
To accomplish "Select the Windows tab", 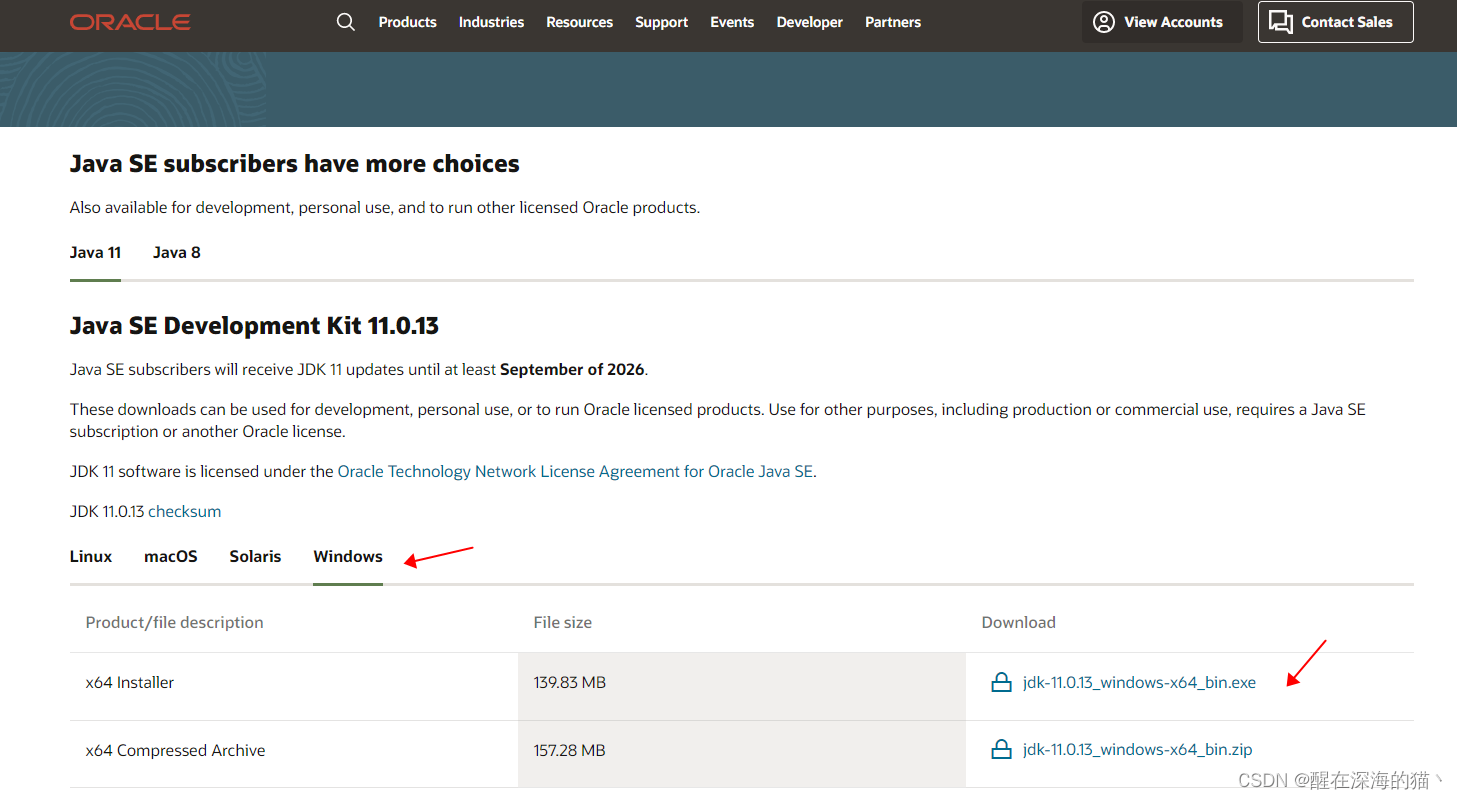I will [348, 557].
